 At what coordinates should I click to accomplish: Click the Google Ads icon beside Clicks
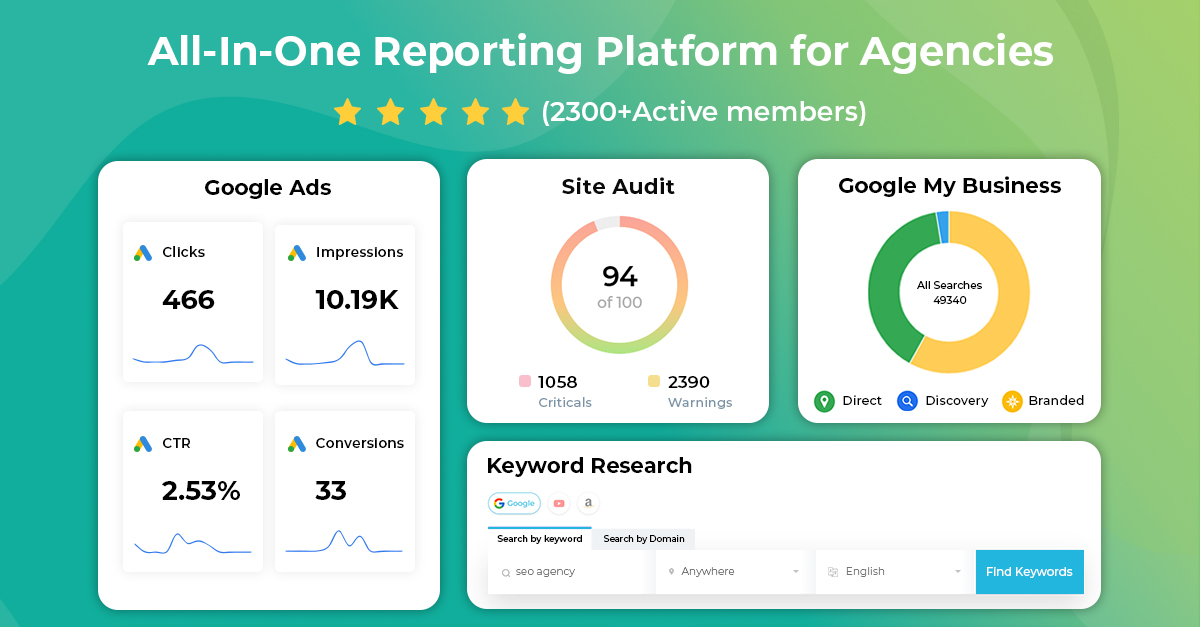coord(143,252)
